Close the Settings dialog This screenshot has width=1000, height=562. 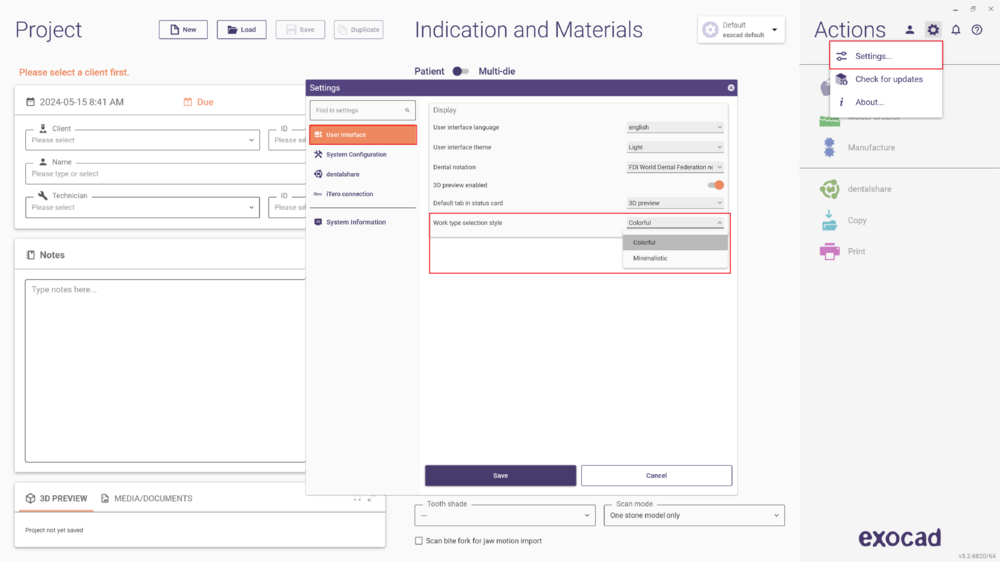click(731, 88)
